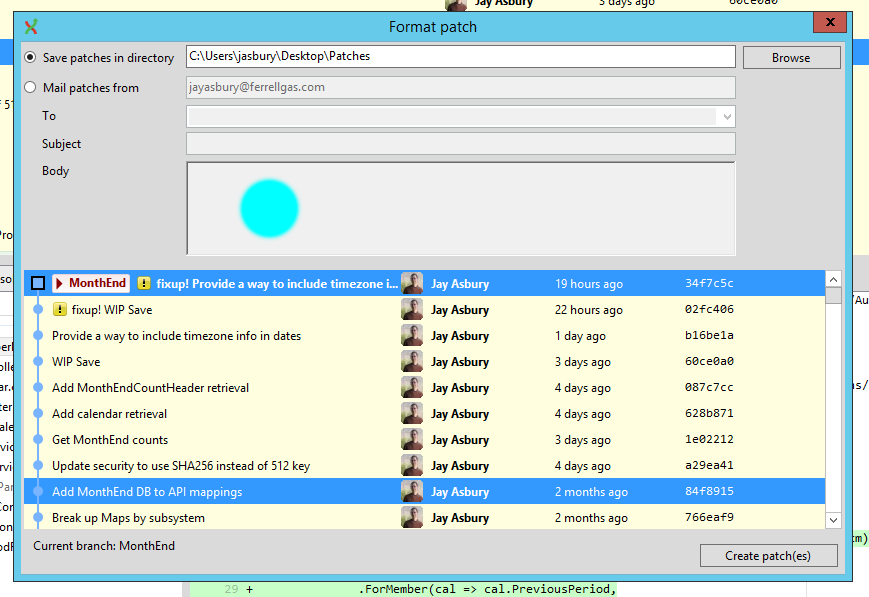Click the avatar beside 'Break up Maps by subsystem'
Image resolution: width=869 pixels, height=597 pixels.
point(412,517)
